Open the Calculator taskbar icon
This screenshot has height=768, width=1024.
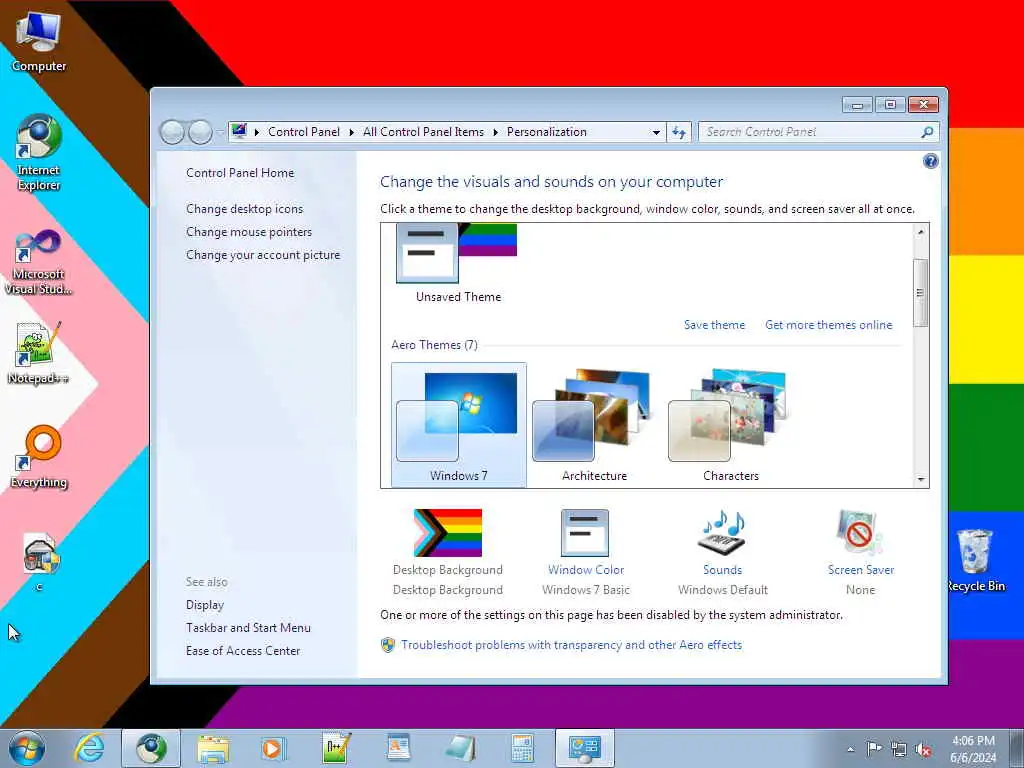pos(522,748)
